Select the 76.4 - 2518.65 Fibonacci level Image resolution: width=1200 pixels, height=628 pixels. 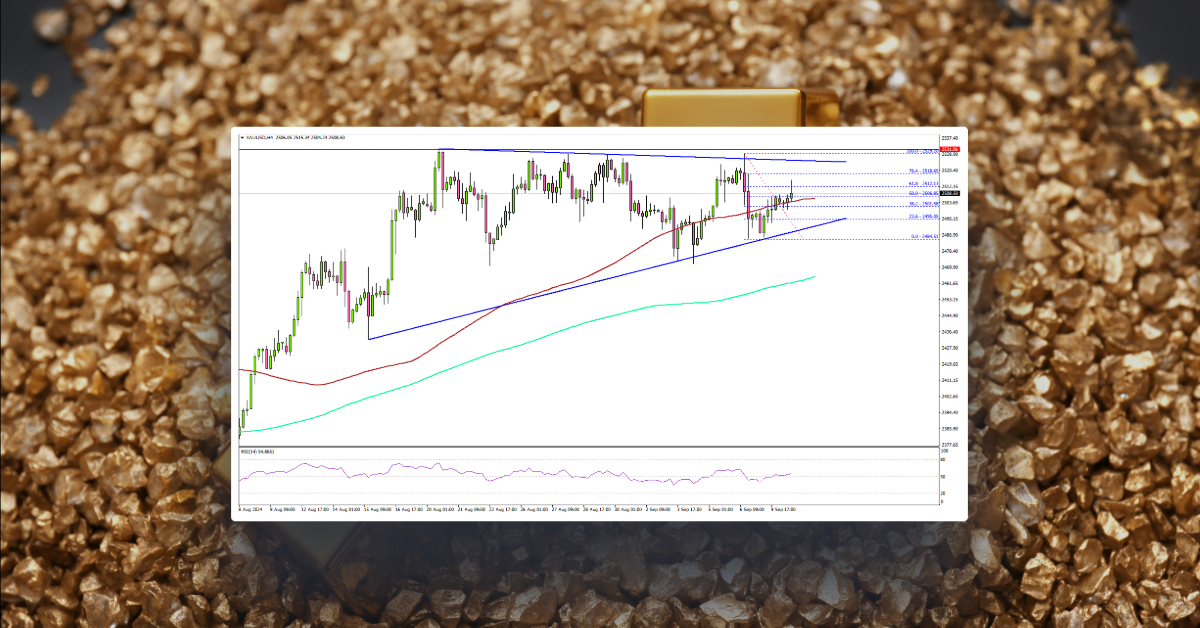[922, 170]
